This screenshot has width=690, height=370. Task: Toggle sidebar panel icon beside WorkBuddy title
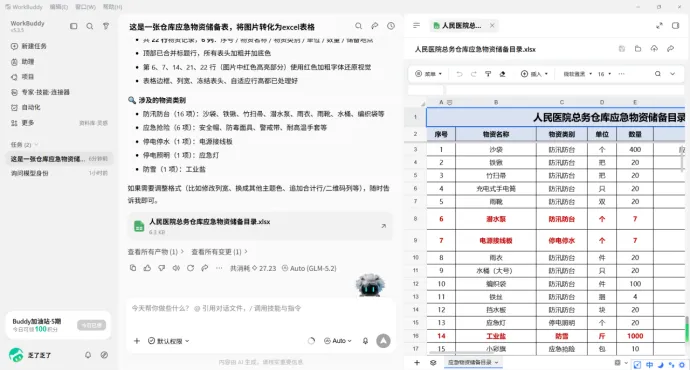73,26
